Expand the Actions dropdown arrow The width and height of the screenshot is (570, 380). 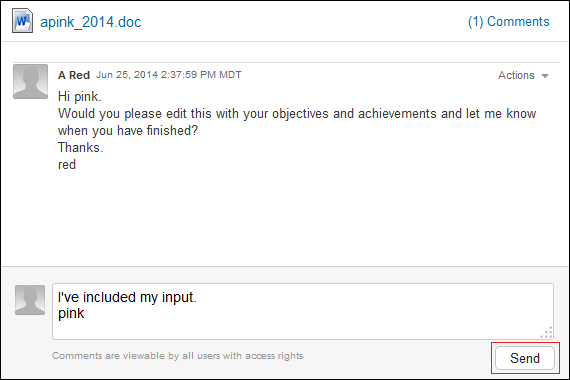click(x=545, y=76)
